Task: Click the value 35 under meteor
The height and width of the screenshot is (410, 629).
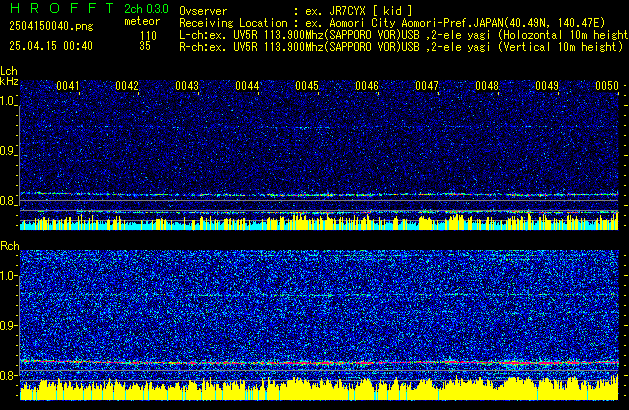Action: [145, 46]
